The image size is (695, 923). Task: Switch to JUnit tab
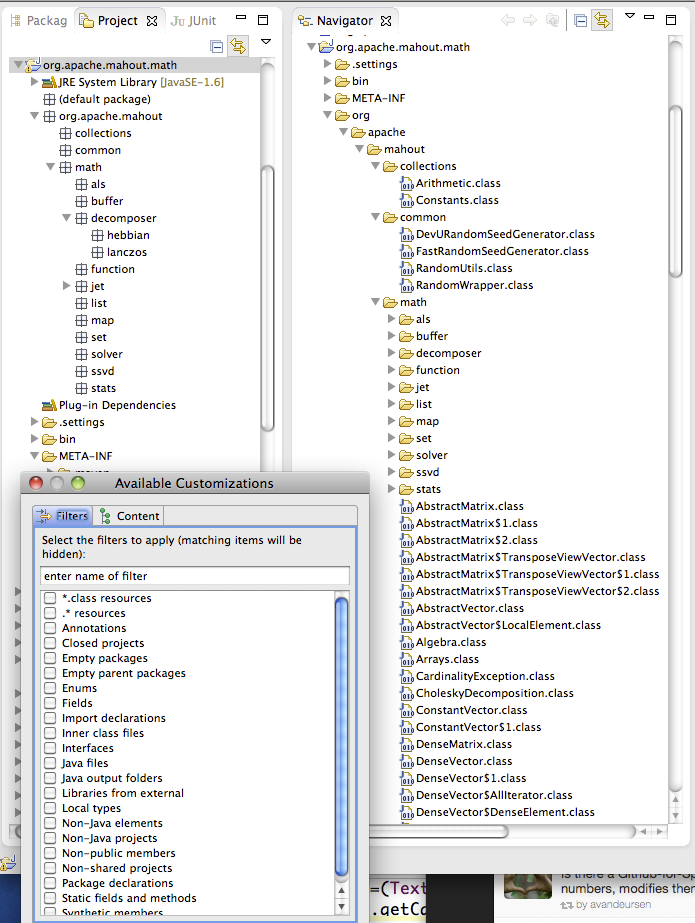194,21
